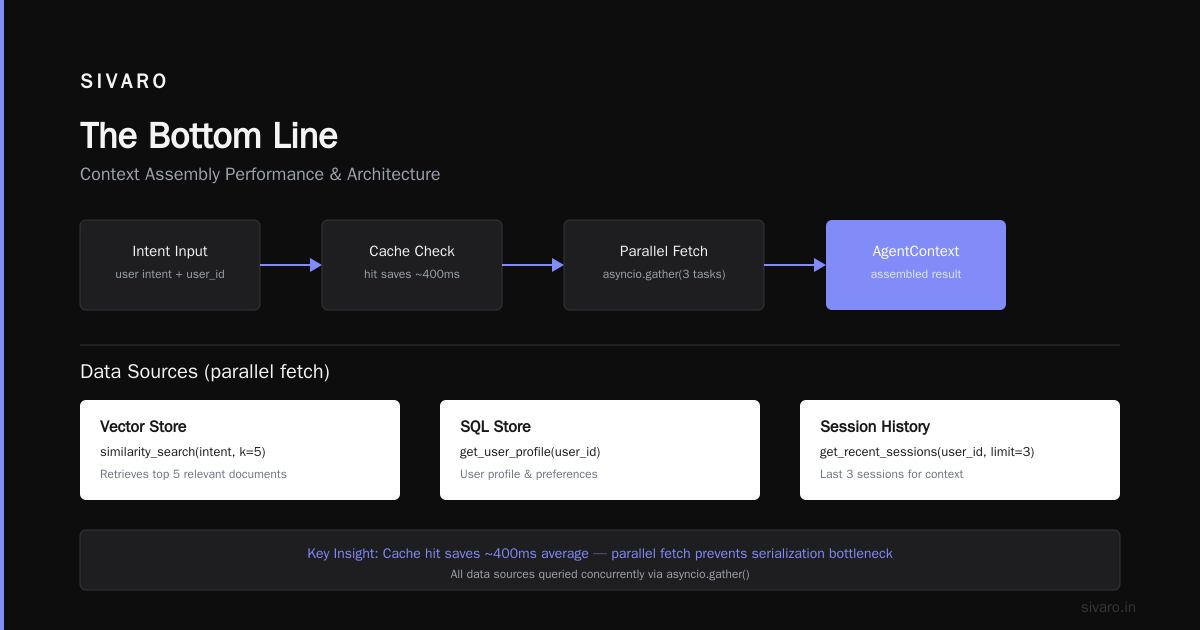Select the Vector Store card

(x=240, y=450)
